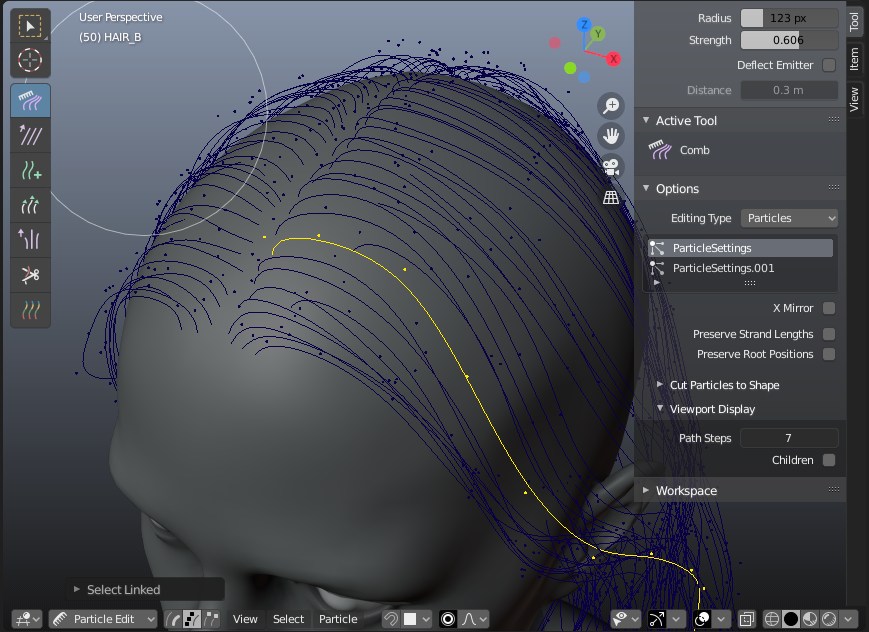Expand the Select Linked operator panel
Image resolution: width=869 pixels, height=632 pixels.
point(77,589)
